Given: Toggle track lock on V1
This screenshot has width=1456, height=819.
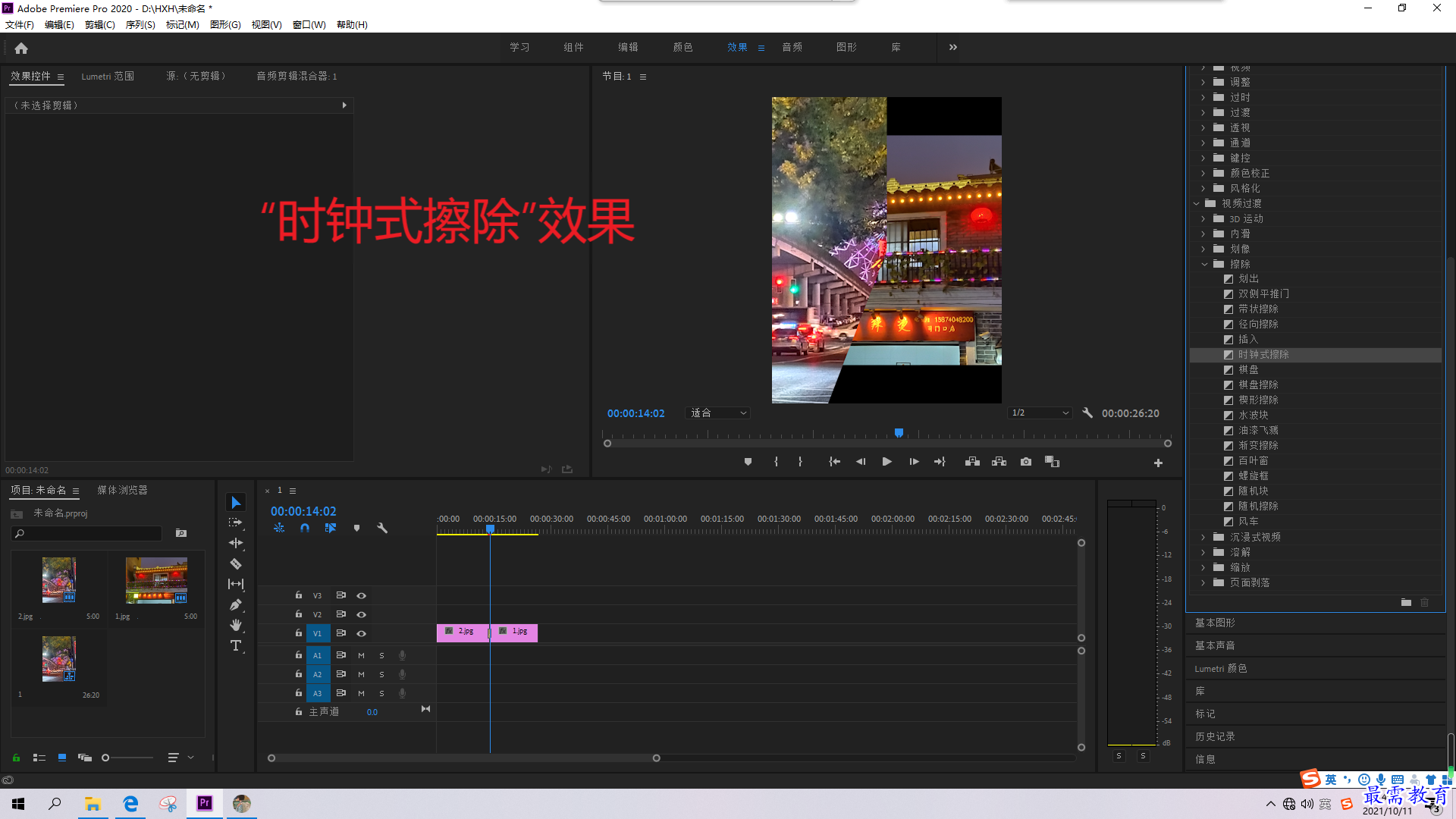Looking at the screenshot, I should pyautogui.click(x=298, y=632).
